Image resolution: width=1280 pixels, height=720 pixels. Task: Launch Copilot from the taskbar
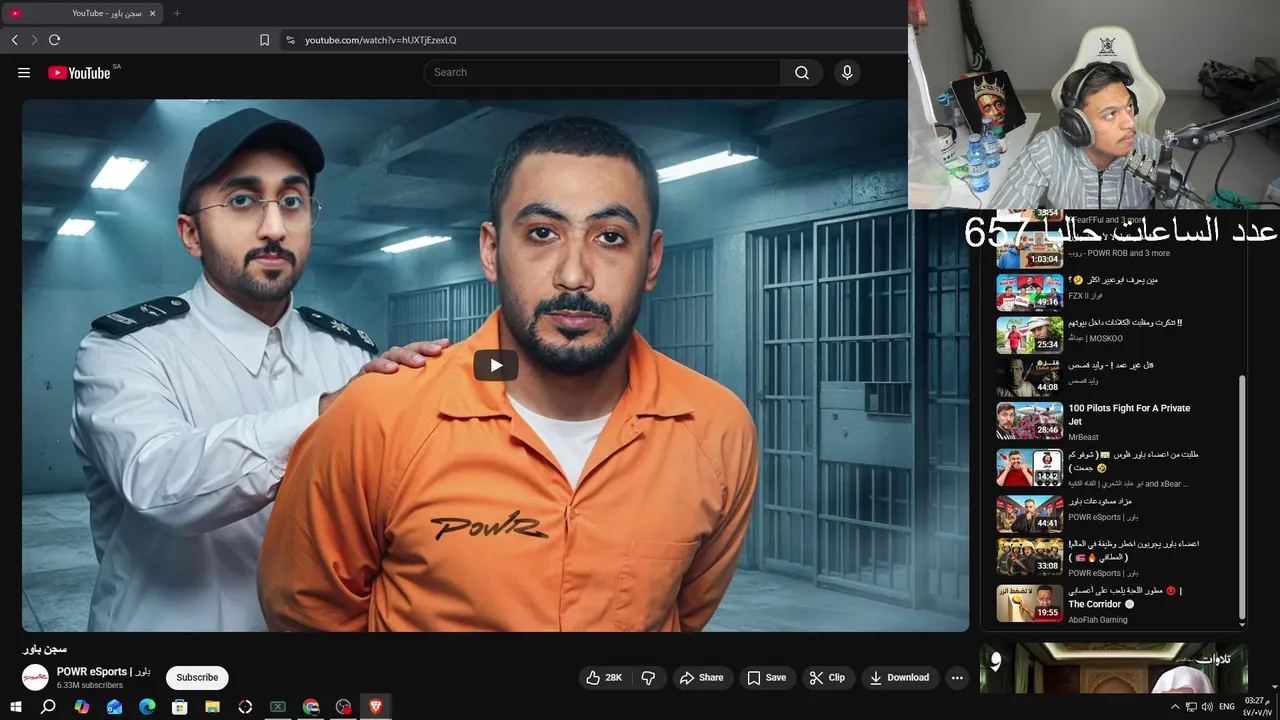tap(81, 707)
